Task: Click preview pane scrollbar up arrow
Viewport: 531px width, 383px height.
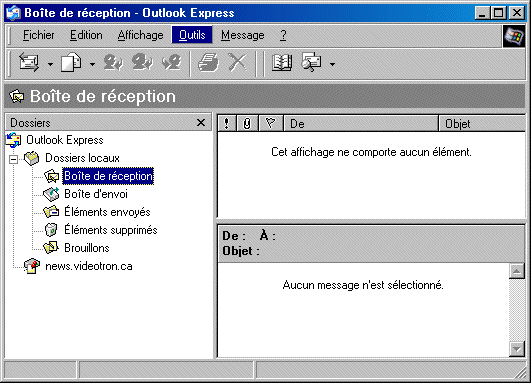Action: click(x=517, y=272)
